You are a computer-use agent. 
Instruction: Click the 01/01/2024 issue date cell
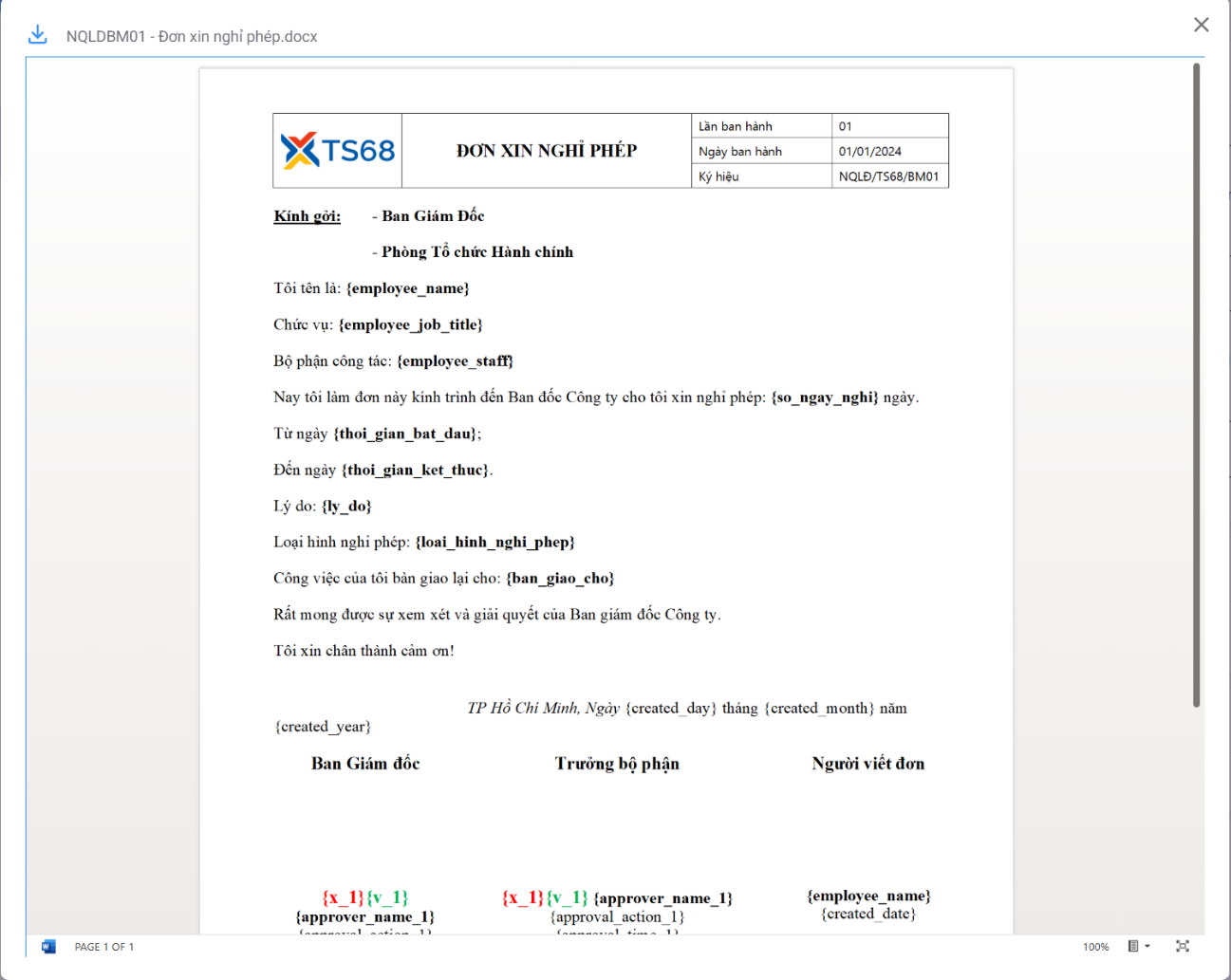pos(869,151)
